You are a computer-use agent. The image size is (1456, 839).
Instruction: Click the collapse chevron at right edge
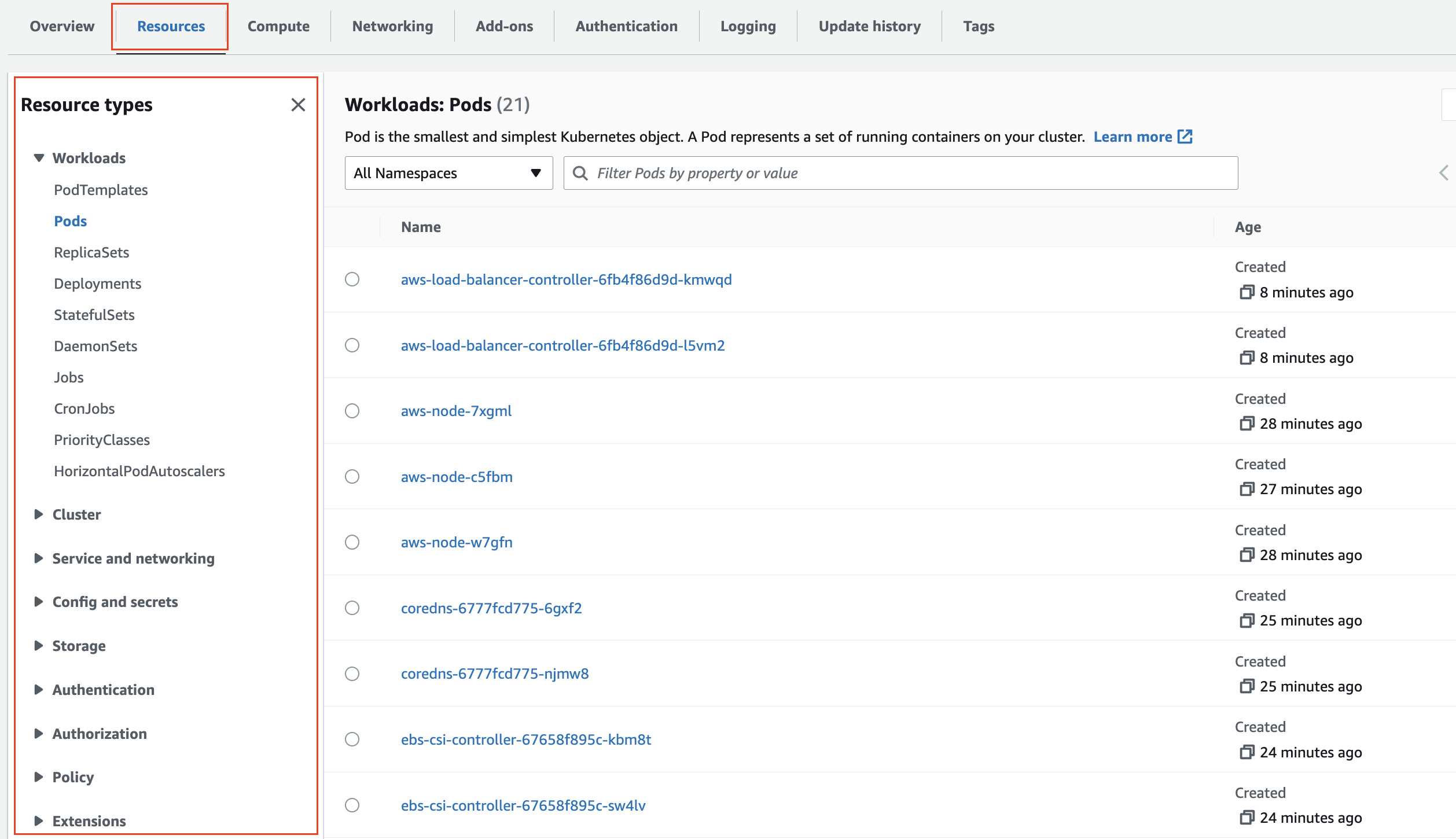(1444, 172)
